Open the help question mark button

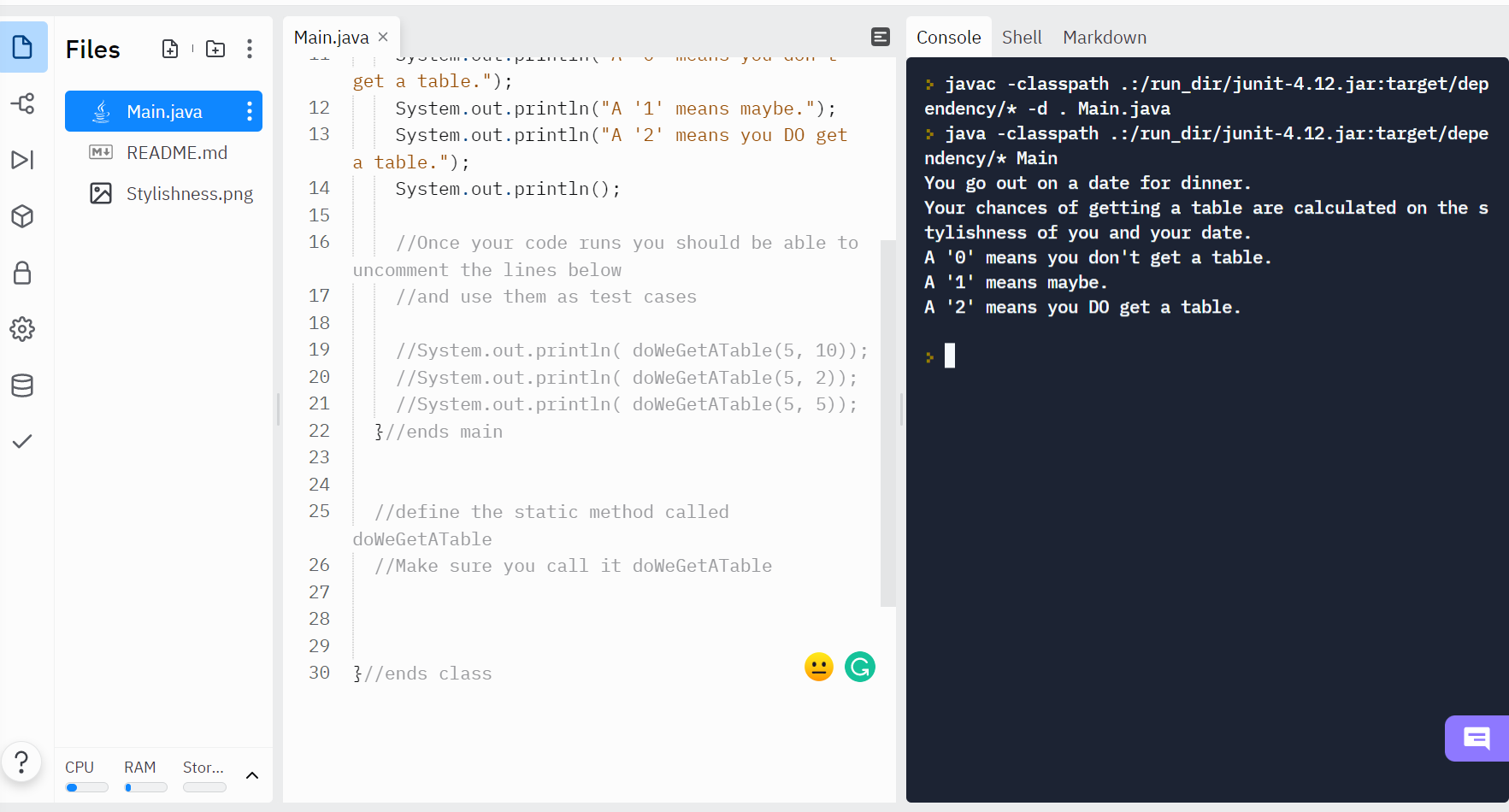pyautogui.click(x=21, y=762)
